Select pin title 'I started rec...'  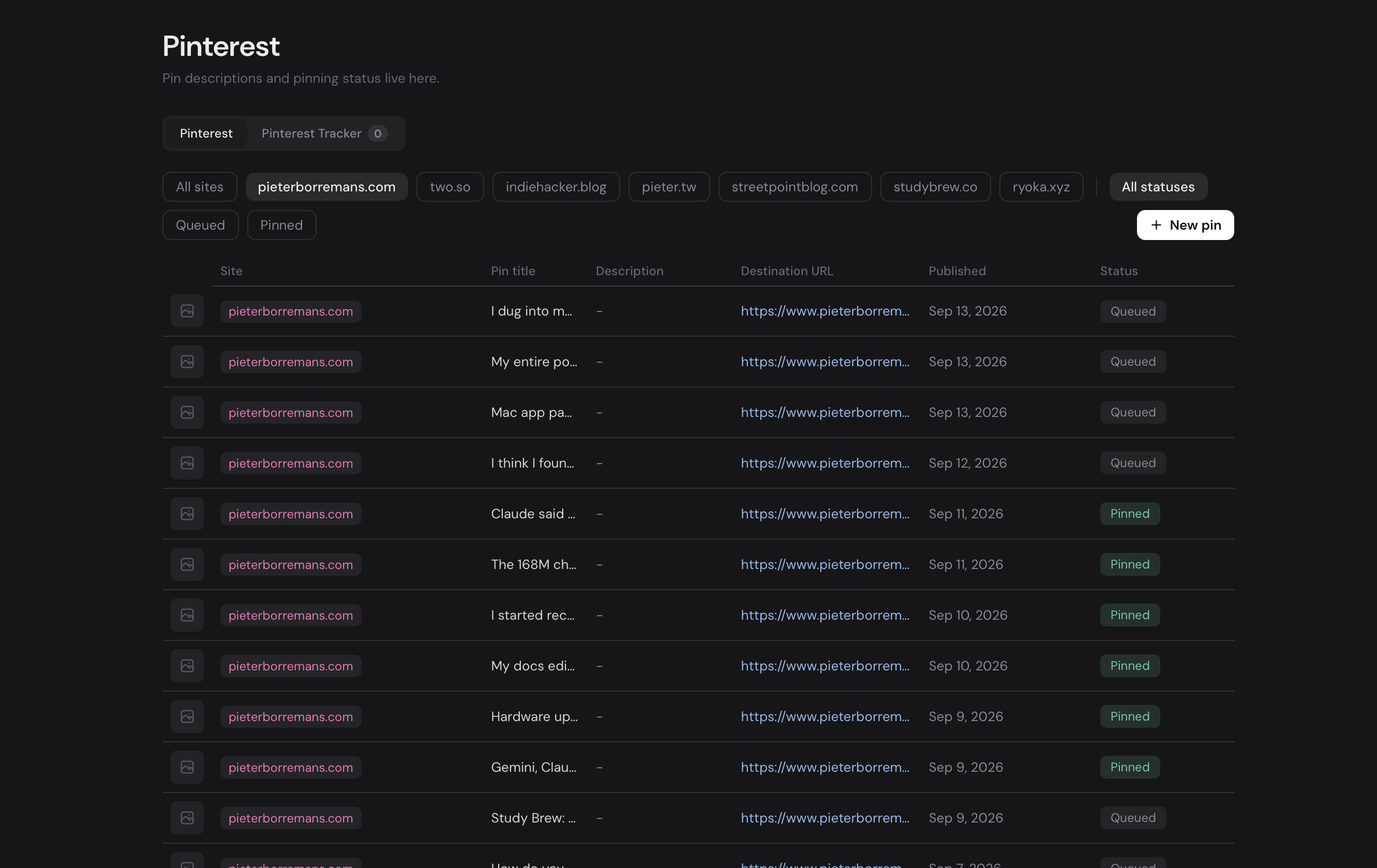(533, 615)
